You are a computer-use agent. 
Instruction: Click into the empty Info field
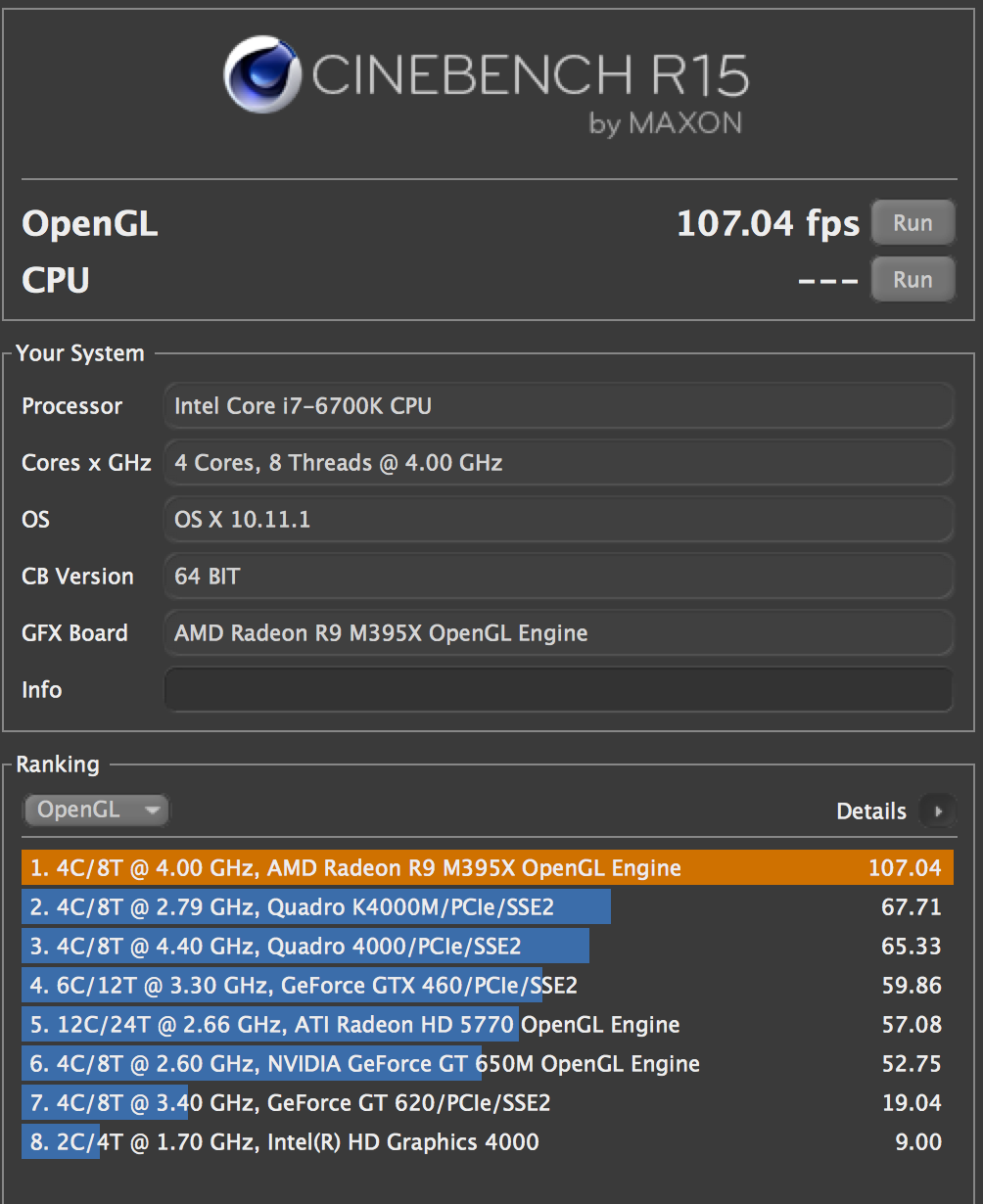pos(558,689)
